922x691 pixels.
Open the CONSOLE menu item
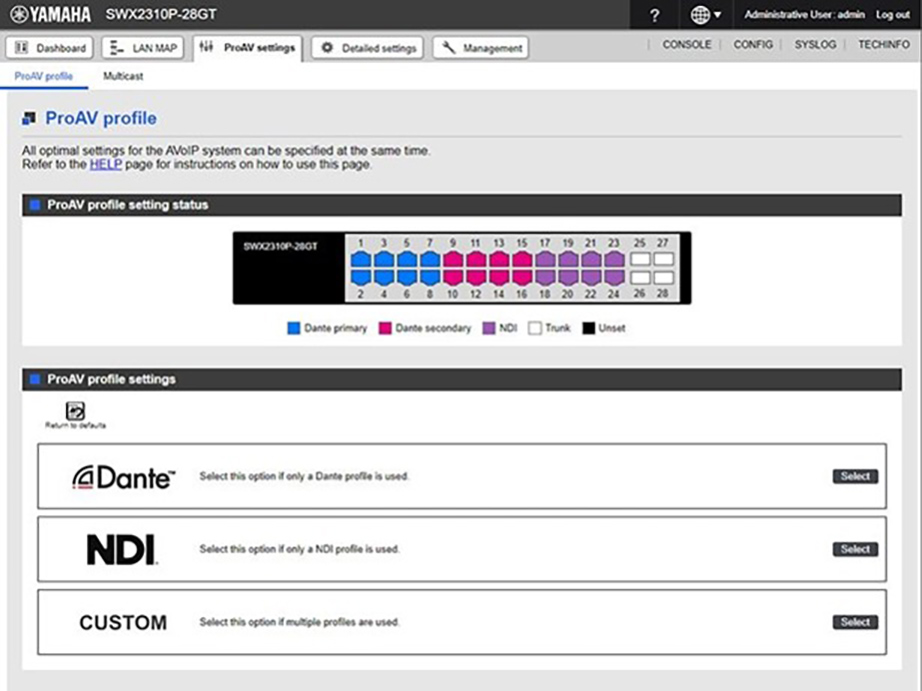[x=687, y=45]
